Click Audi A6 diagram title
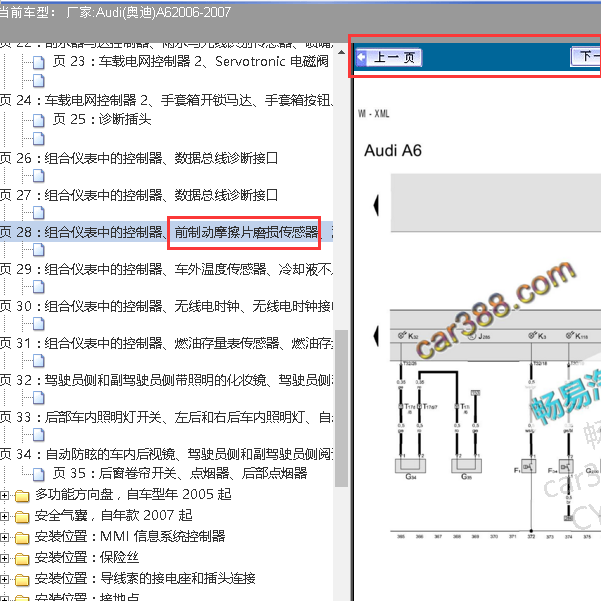This screenshot has height=601, width=601. coord(393,151)
